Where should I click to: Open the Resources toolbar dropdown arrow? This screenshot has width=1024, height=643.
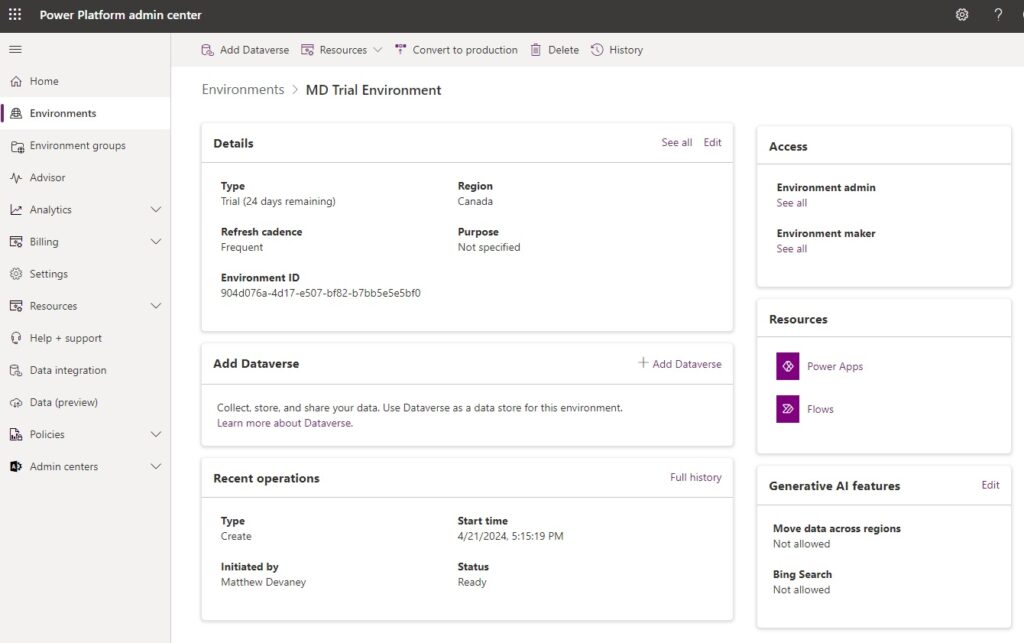point(377,50)
